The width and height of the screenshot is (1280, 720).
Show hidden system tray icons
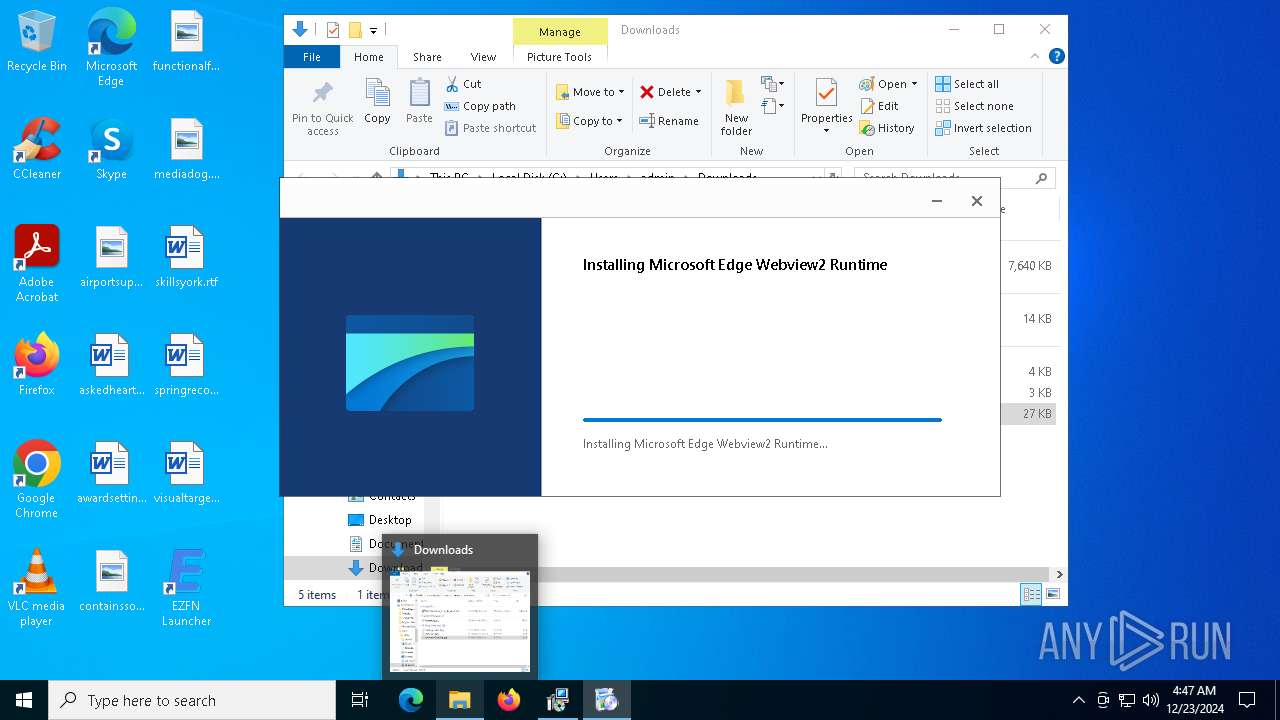(x=1078, y=700)
